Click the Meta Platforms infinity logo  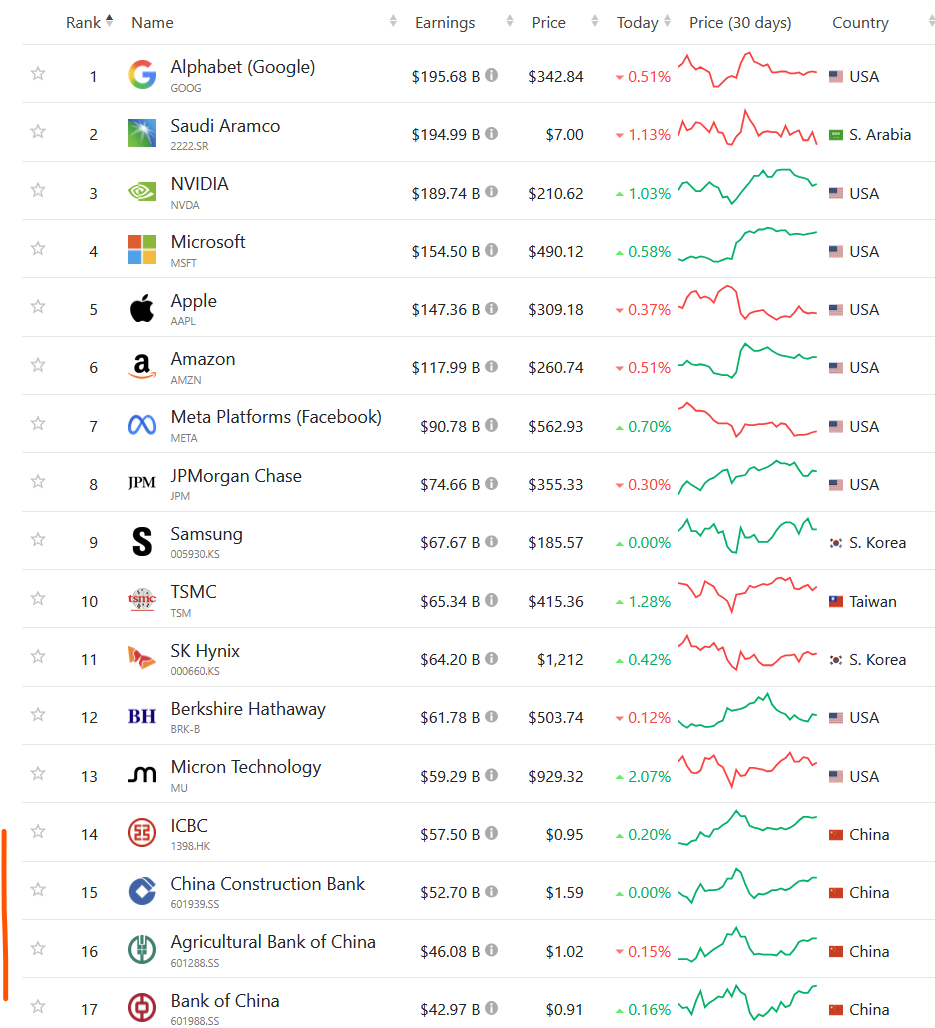coord(142,425)
